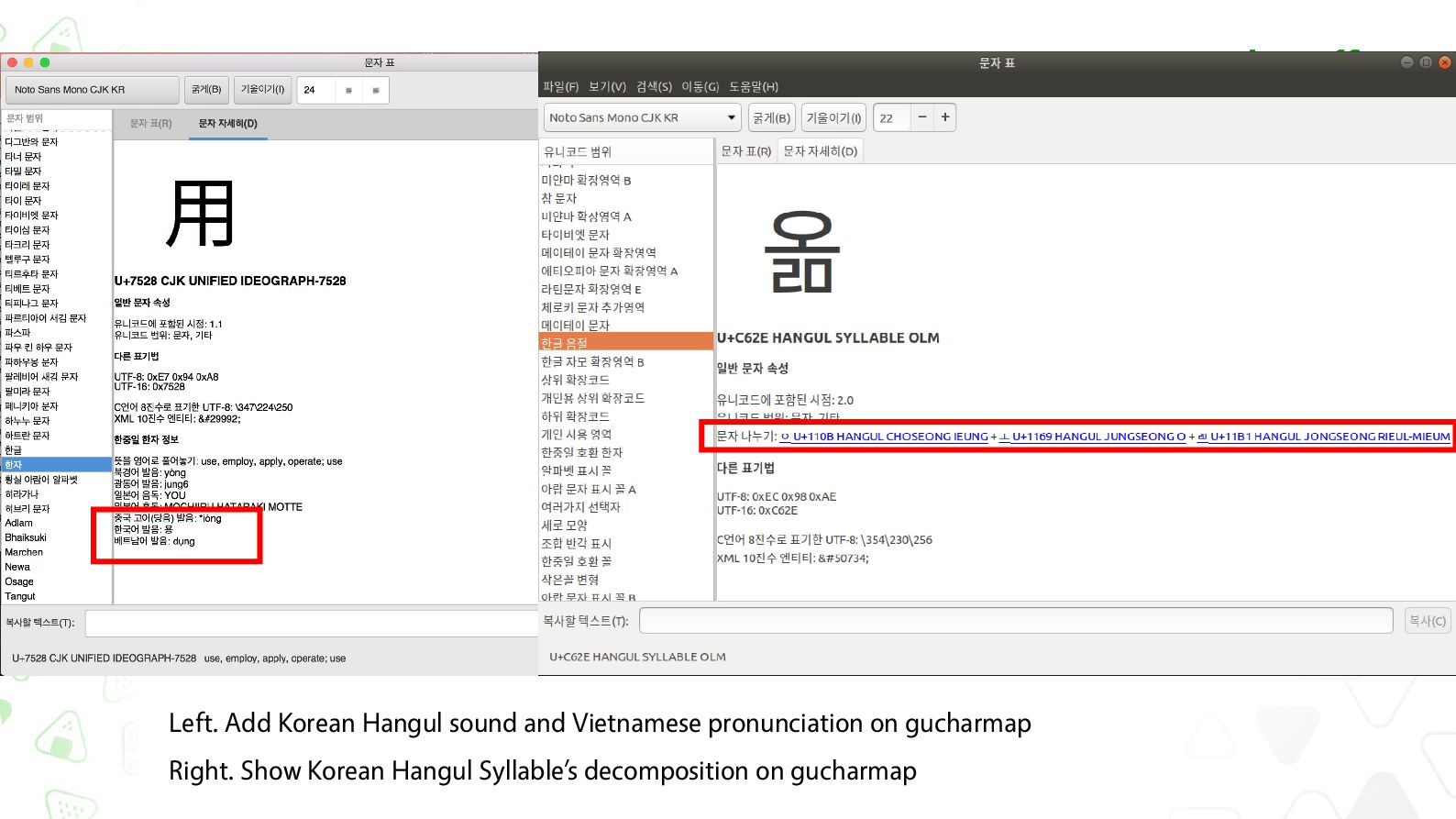Switch to 문자 자세히(D) tab in right window

click(x=821, y=151)
